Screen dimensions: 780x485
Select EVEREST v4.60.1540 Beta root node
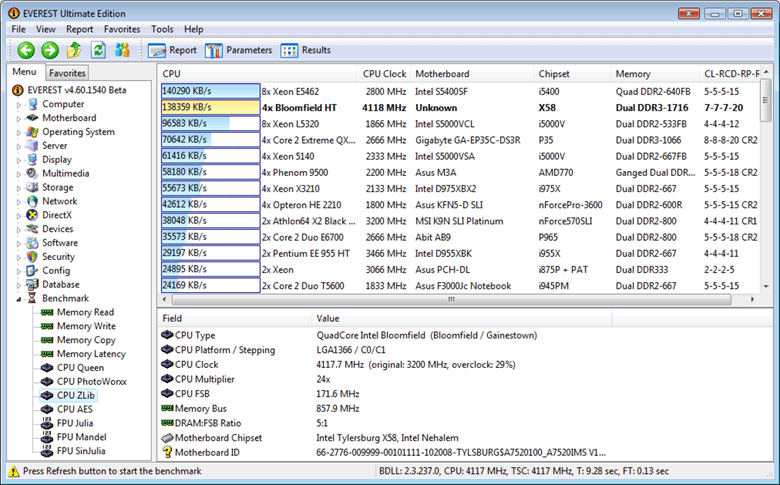pos(77,90)
